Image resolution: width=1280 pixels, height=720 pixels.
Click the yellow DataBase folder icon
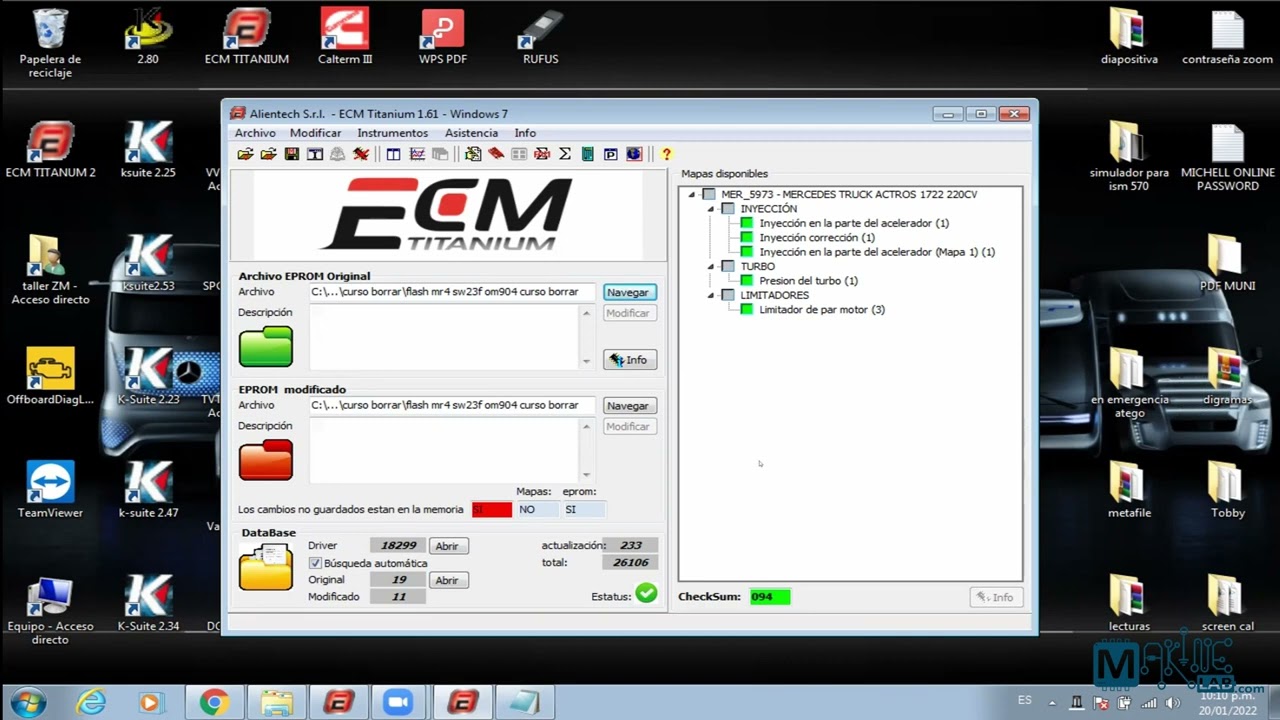coord(266,567)
